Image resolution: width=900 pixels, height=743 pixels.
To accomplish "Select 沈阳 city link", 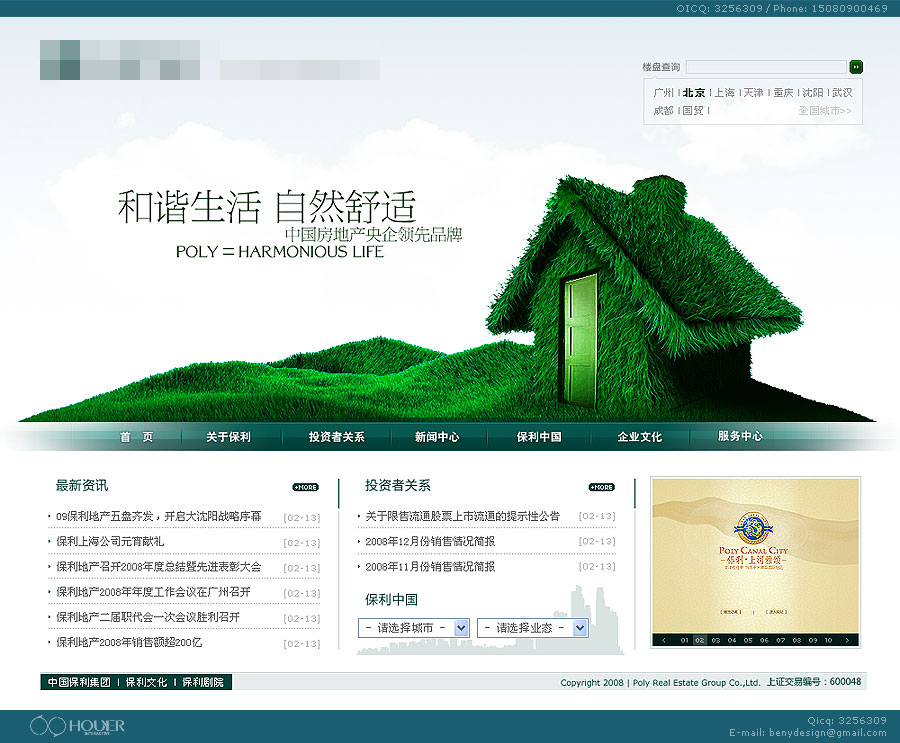I will tap(813, 92).
